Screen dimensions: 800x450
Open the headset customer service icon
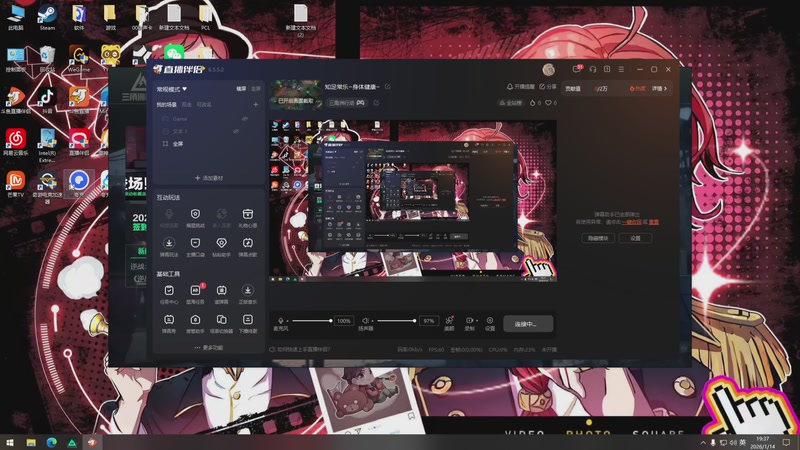[x=593, y=69]
